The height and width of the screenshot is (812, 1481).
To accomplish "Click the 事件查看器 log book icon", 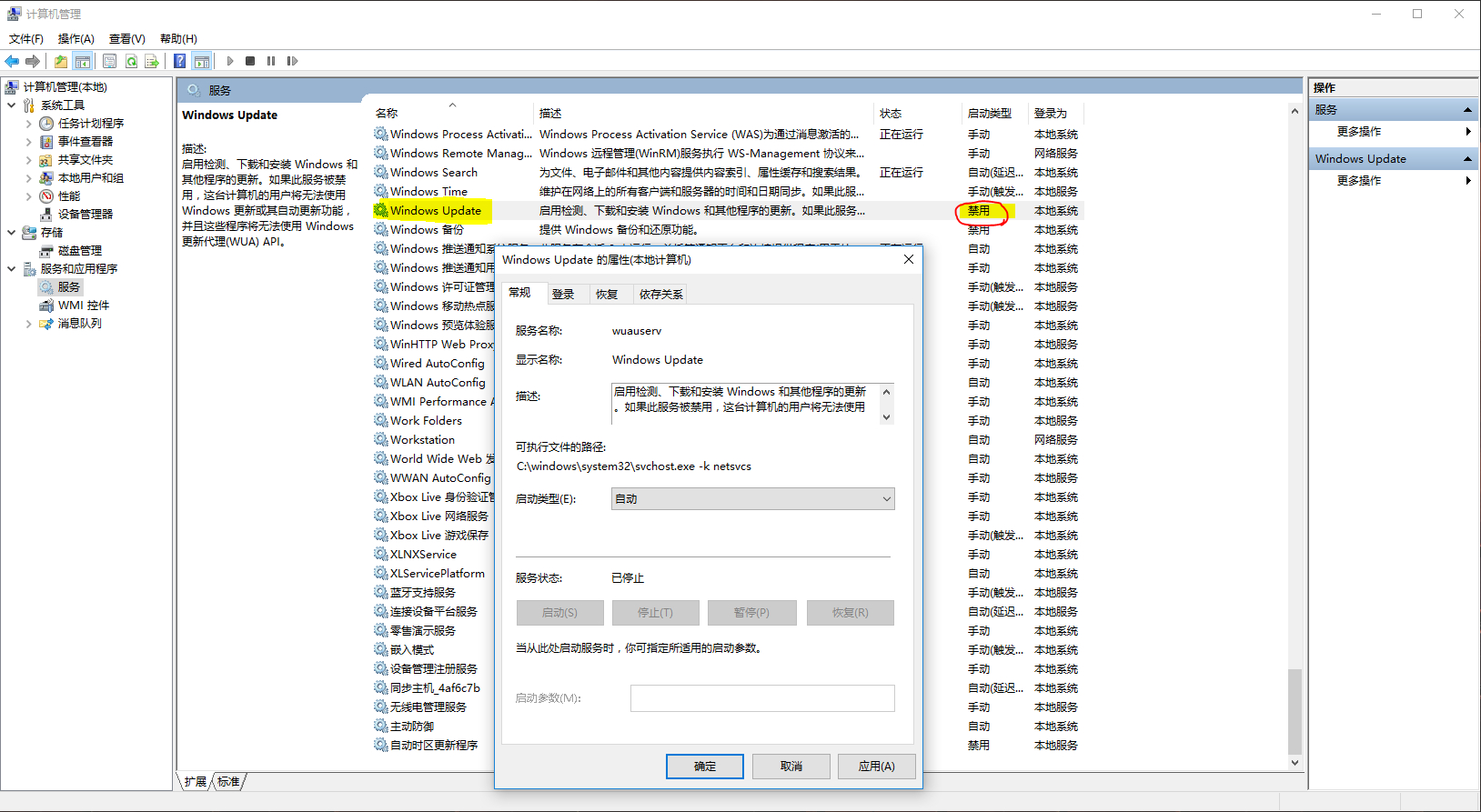I will pyautogui.click(x=46, y=142).
